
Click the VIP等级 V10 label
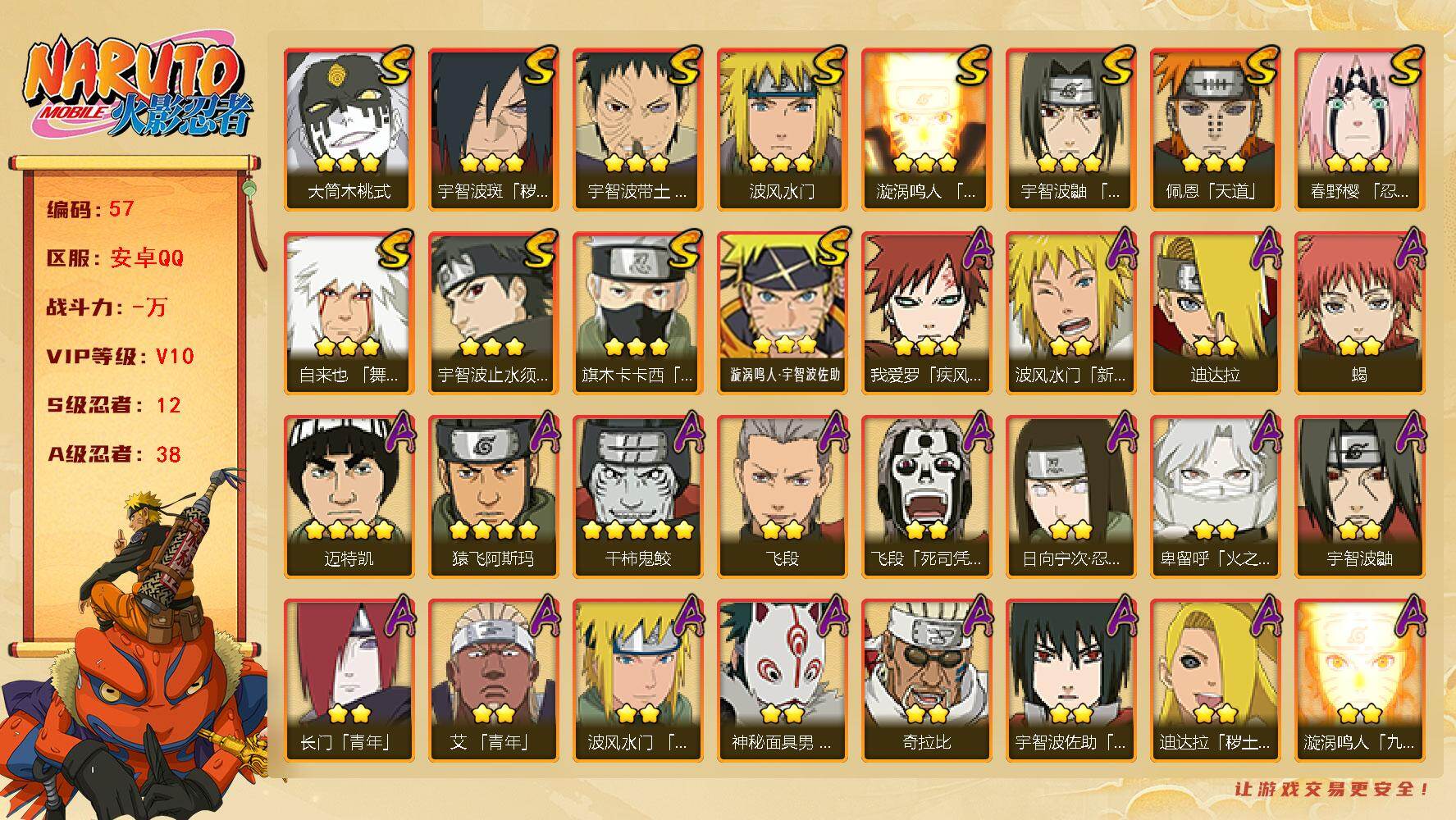coord(120,356)
